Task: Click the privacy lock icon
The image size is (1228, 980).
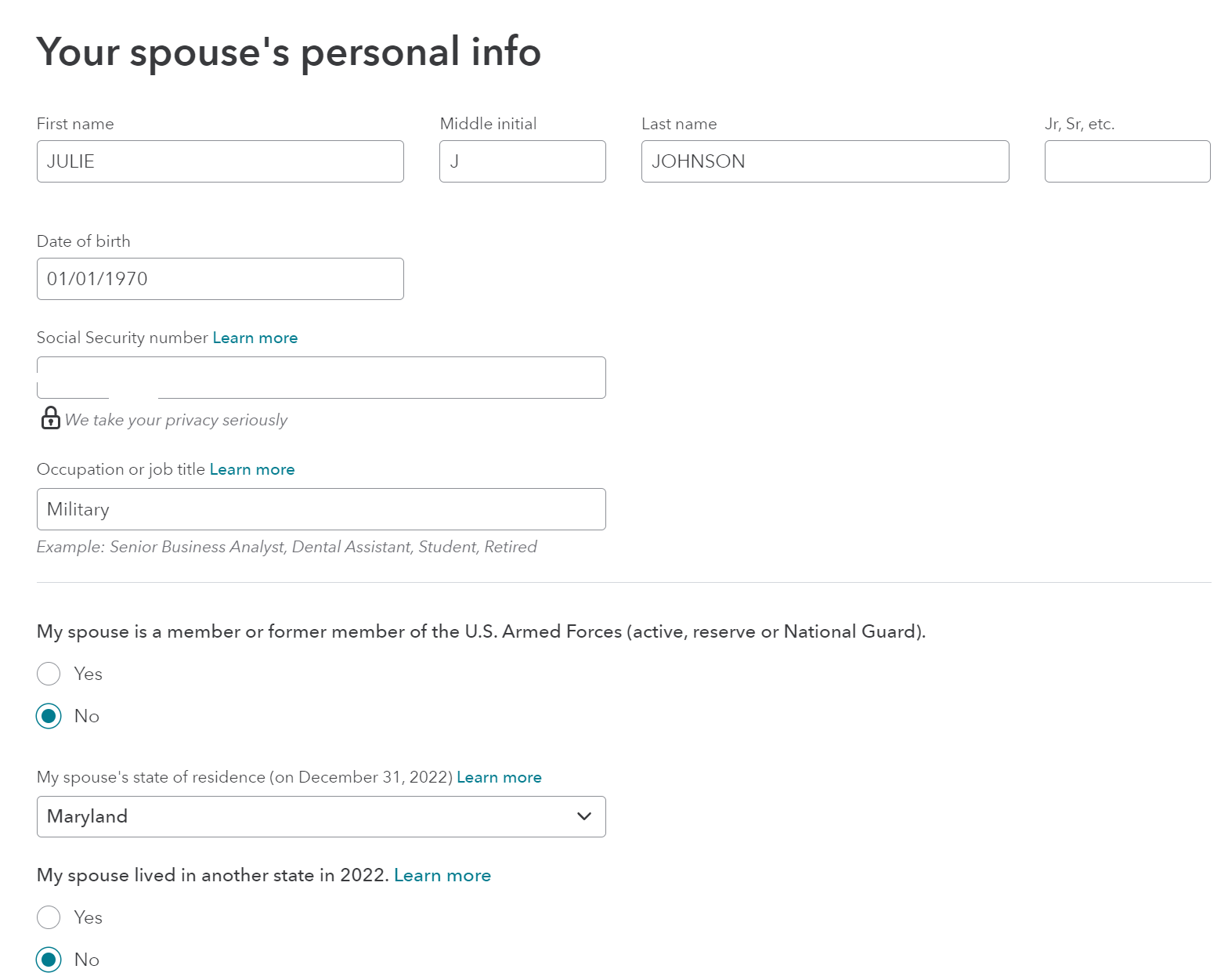Action: coord(50,418)
